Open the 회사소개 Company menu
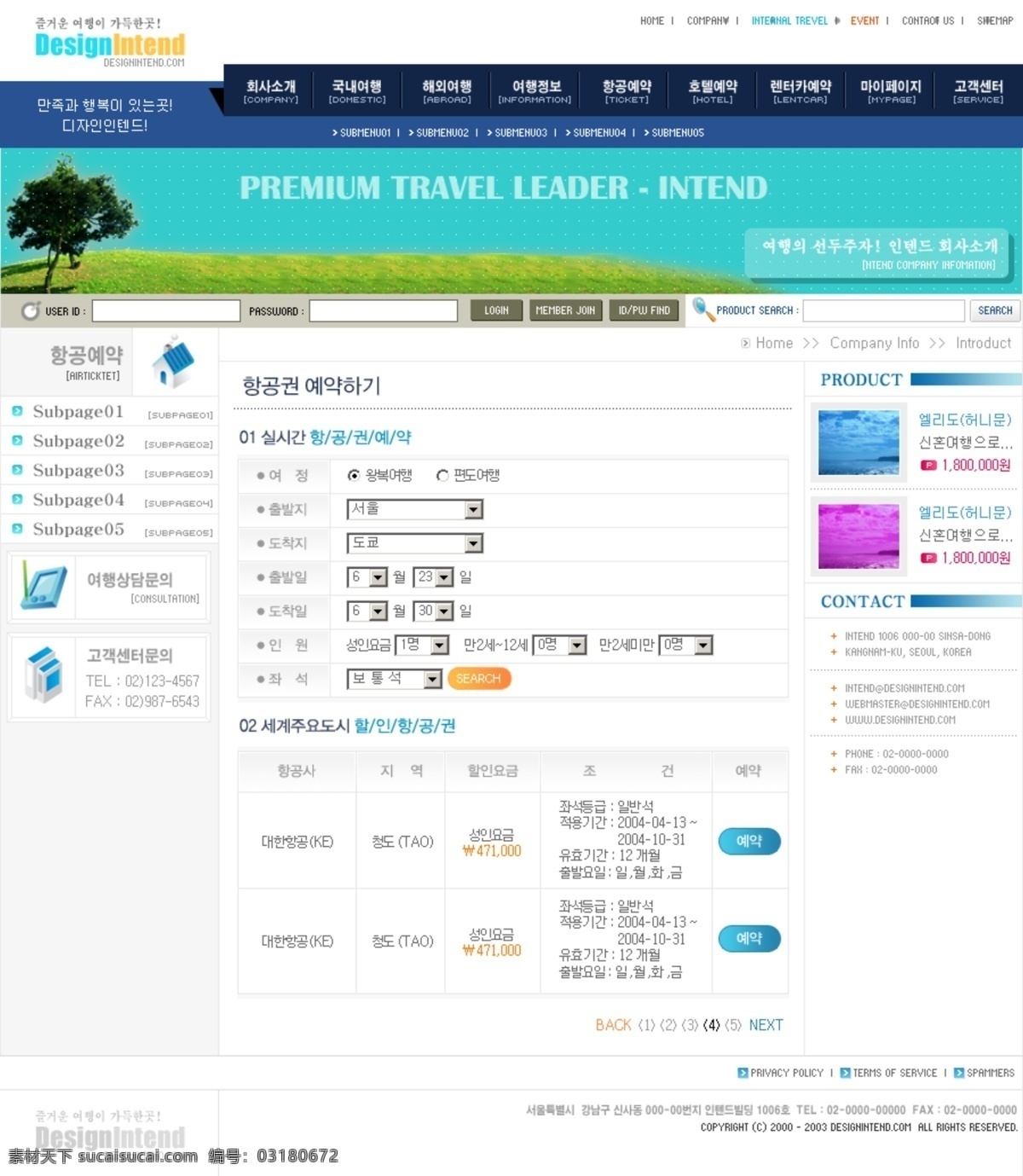The width and height of the screenshot is (1023, 1176). tap(271, 90)
